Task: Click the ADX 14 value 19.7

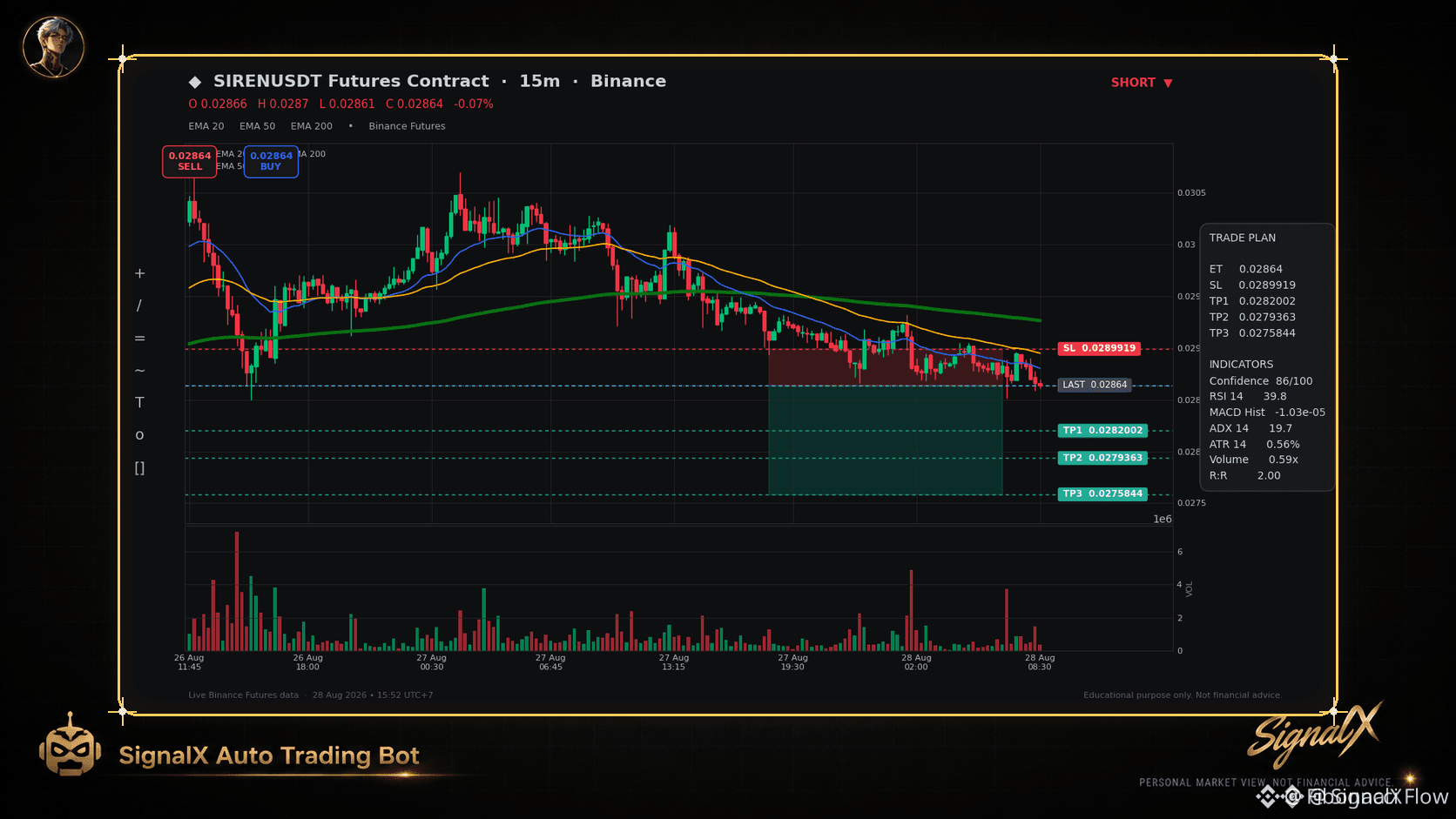Action: pyautogui.click(x=1280, y=428)
